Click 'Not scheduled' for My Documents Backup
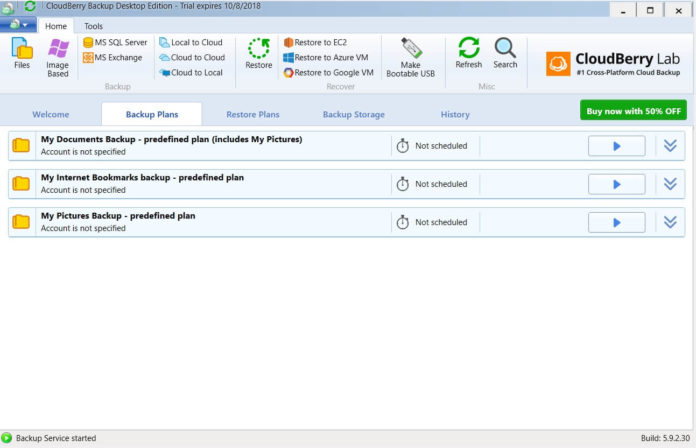This screenshot has width=696, height=448. point(441,146)
